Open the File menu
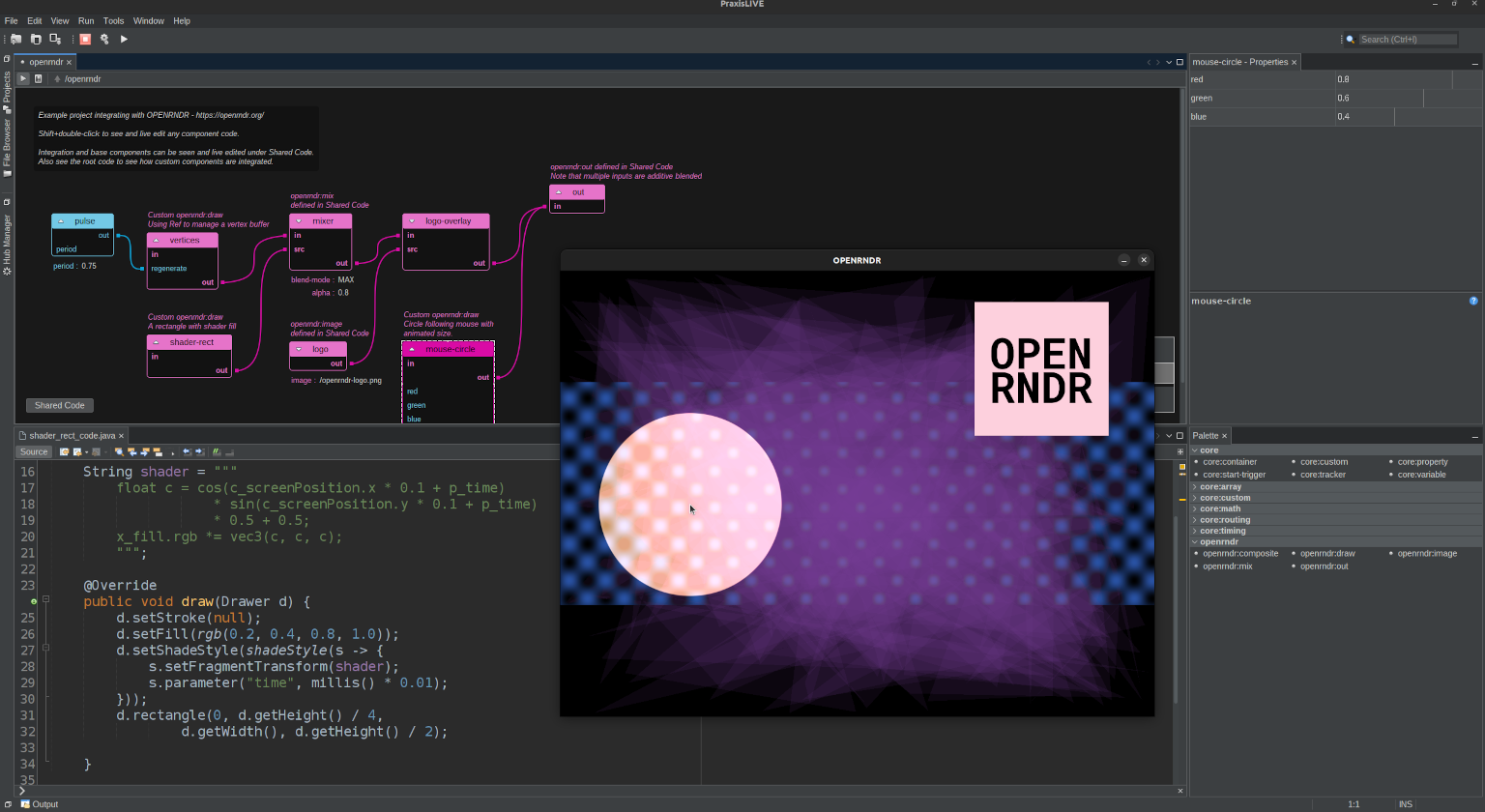Screen dimensions: 1485x812 pyautogui.click(x=12, y=20)
